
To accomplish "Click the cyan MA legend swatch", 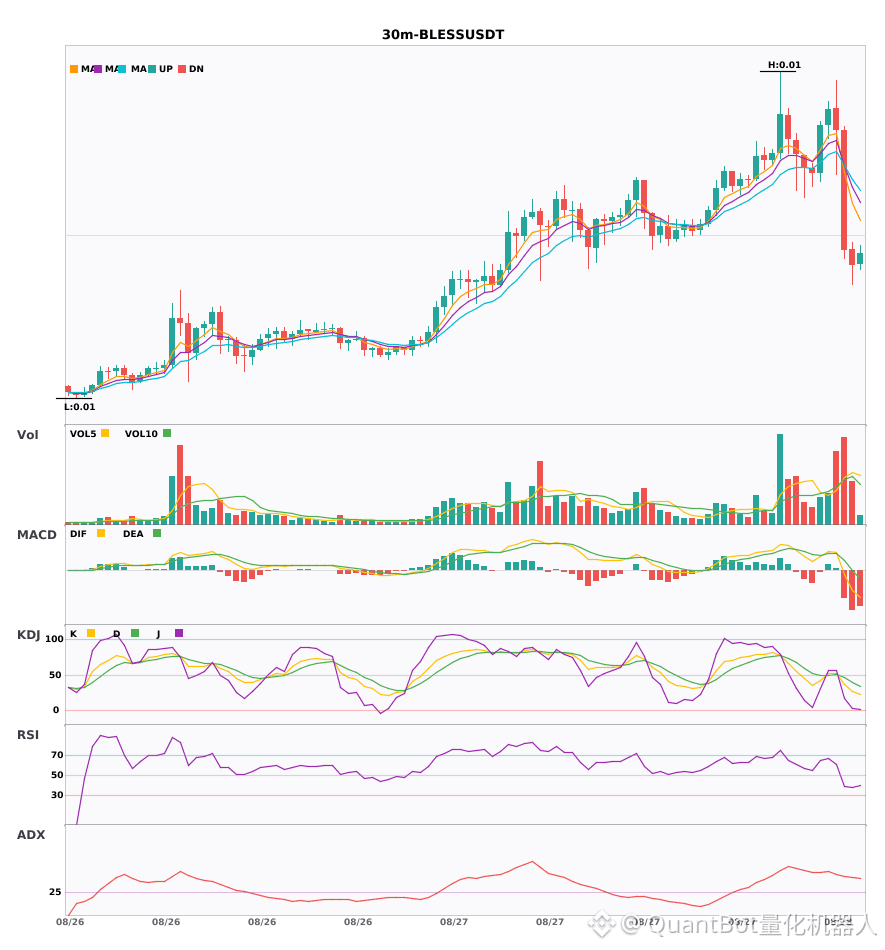I will coord(122,69).
